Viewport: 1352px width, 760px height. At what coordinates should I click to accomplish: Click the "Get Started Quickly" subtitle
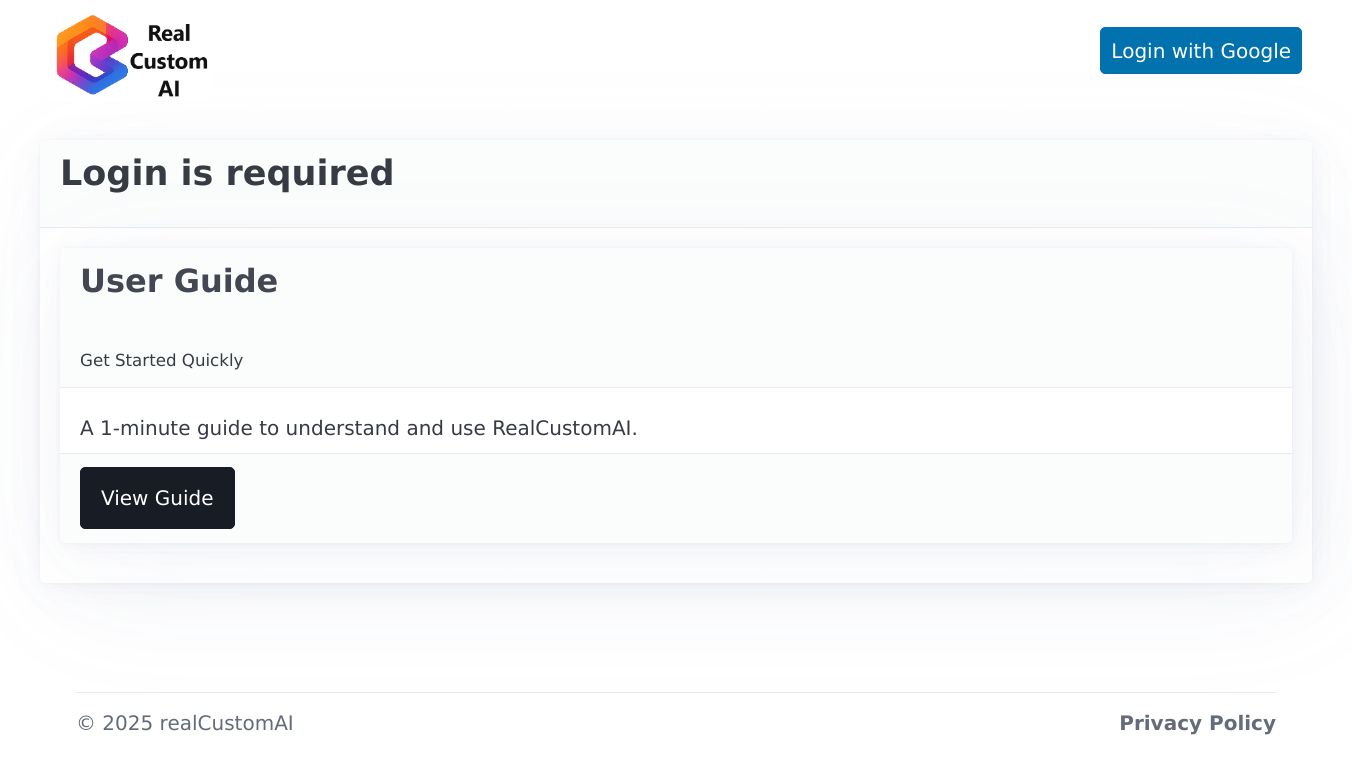pyautogui.click(x=161, y=360)
